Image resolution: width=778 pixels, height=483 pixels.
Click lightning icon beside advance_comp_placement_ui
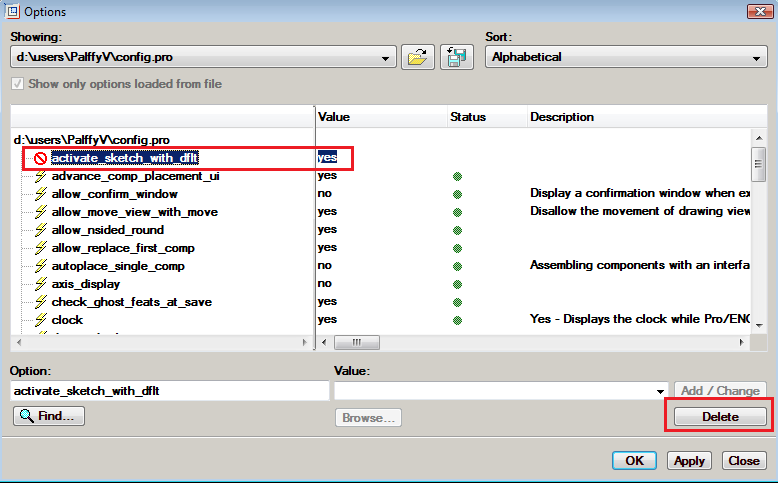[x=40, y=176]
